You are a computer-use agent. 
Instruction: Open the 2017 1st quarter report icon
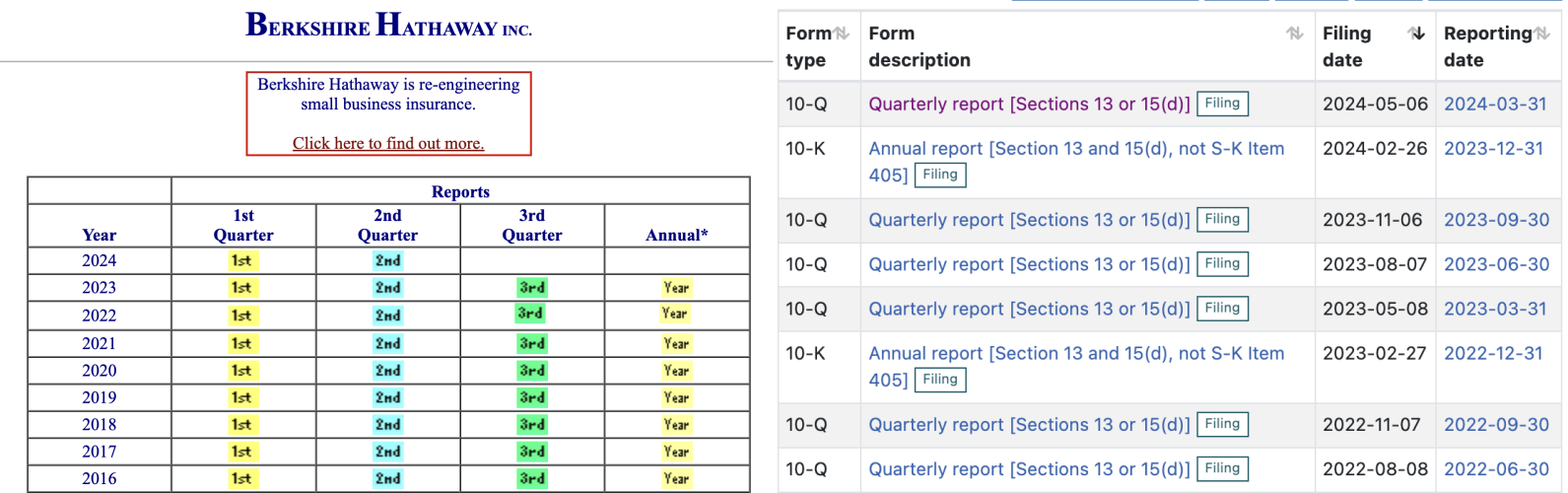tap(241, 452)
